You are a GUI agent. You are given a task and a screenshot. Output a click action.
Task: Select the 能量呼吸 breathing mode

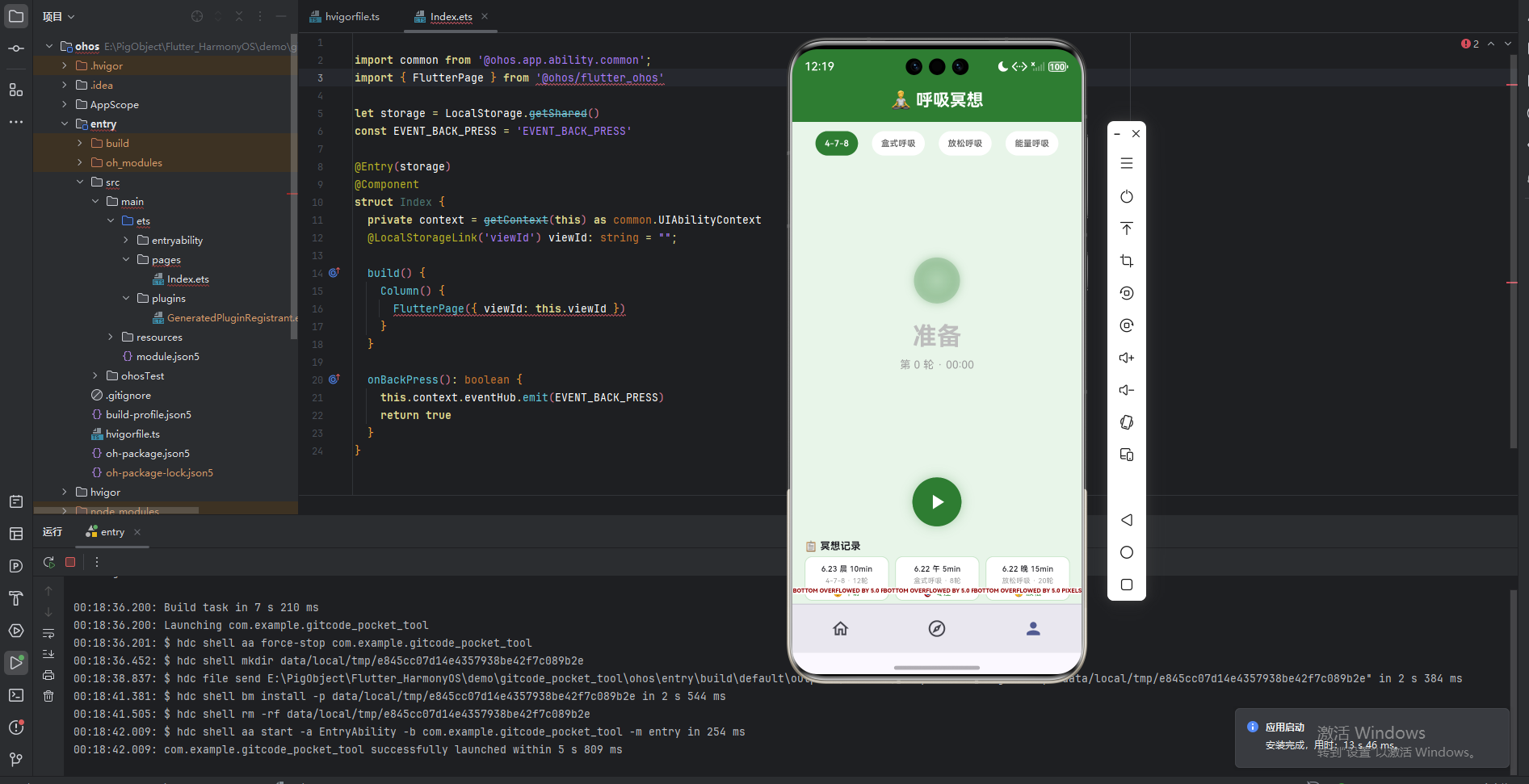[x=1032, y=144]
